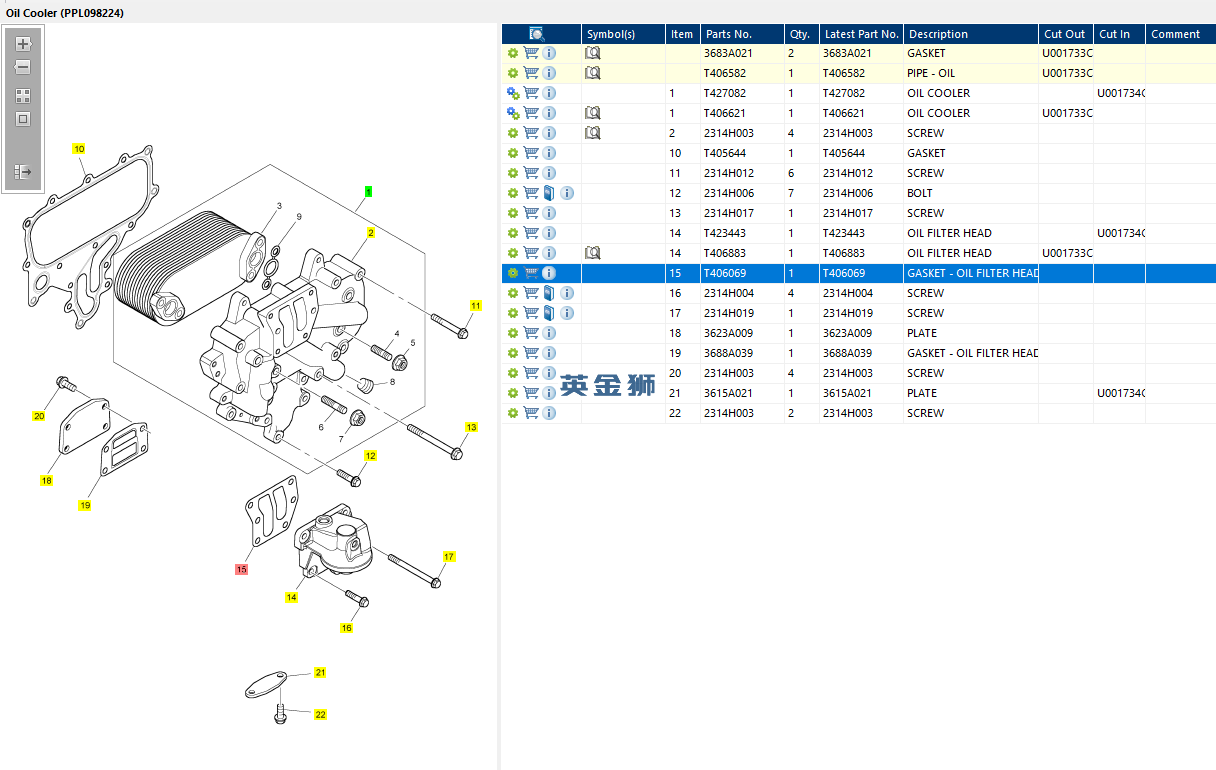Screen dimensions: 1216x770
Task: Open the book symbol for T406582
Action: (592, 73)
